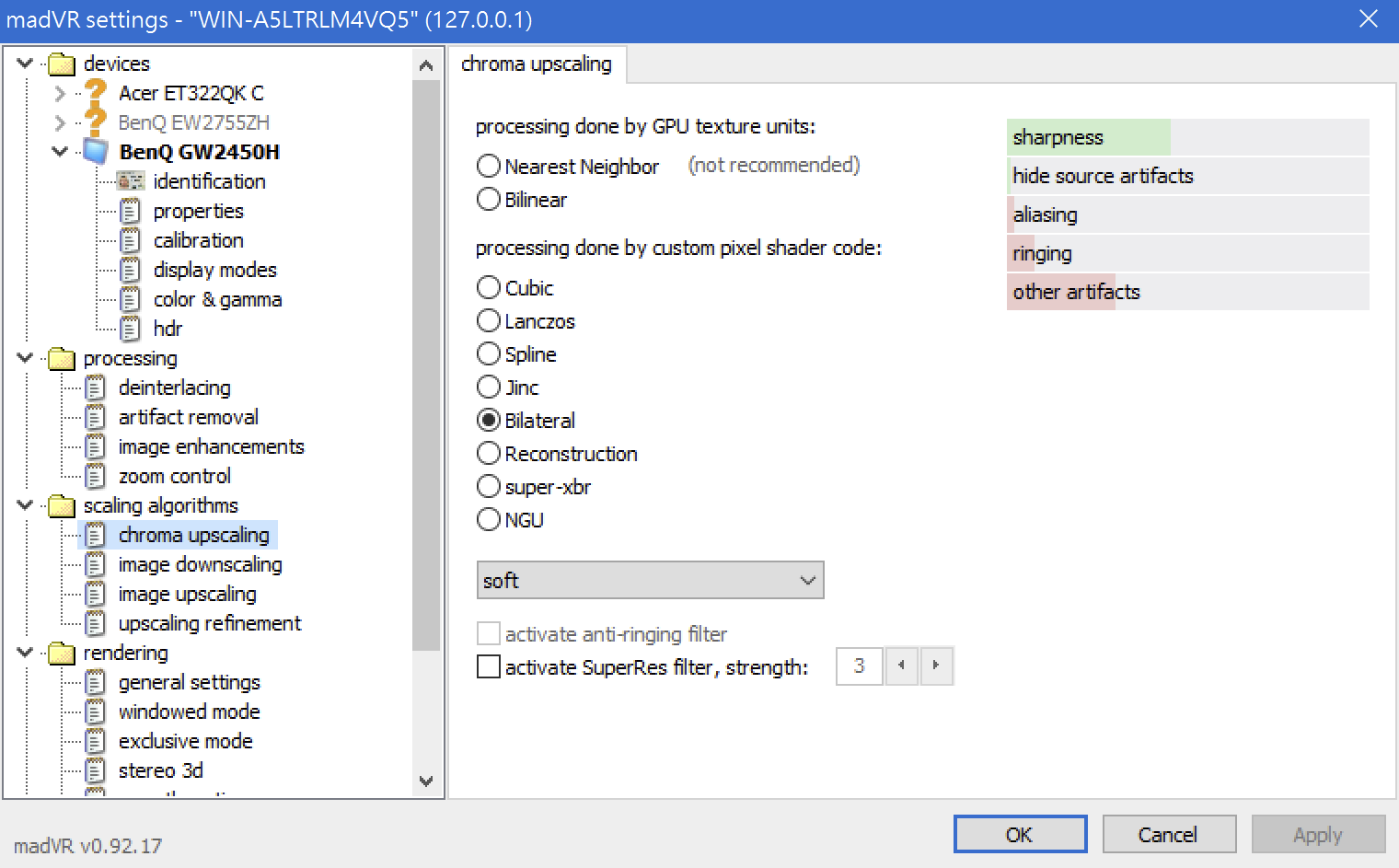The height and width of the screenshot is (868, 1399).
Task: Open the soft dropdown list
Action: pos(650,580)
